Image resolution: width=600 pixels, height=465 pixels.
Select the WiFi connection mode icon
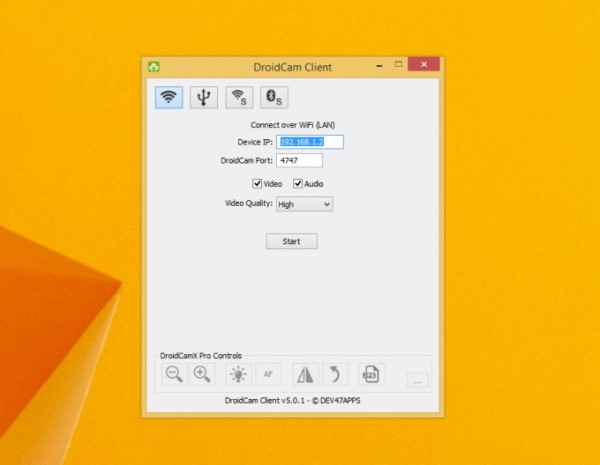[169, 97]
